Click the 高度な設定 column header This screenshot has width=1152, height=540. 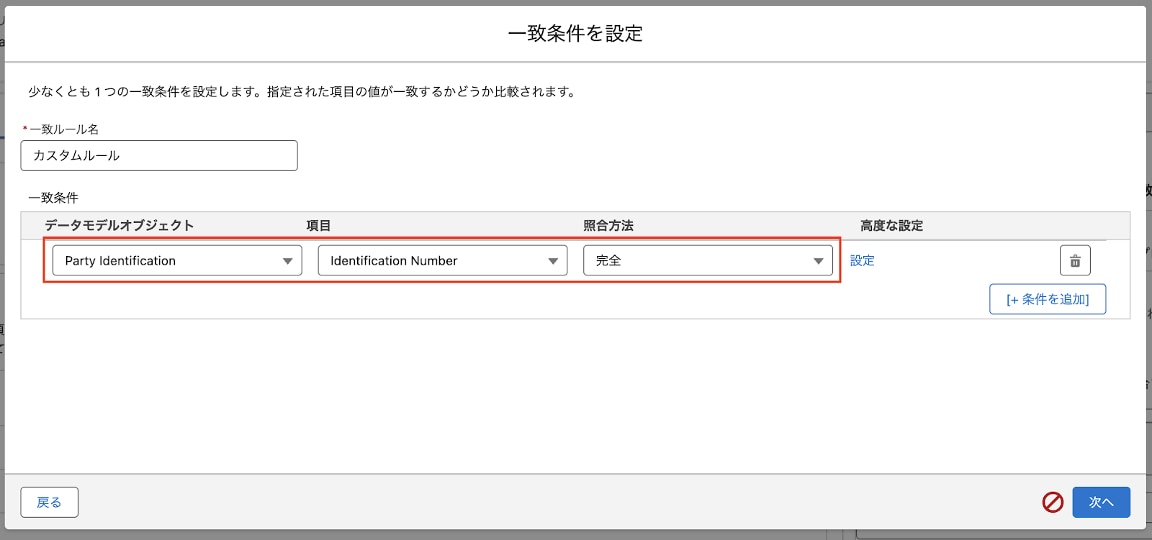click(x=891, y=226)
